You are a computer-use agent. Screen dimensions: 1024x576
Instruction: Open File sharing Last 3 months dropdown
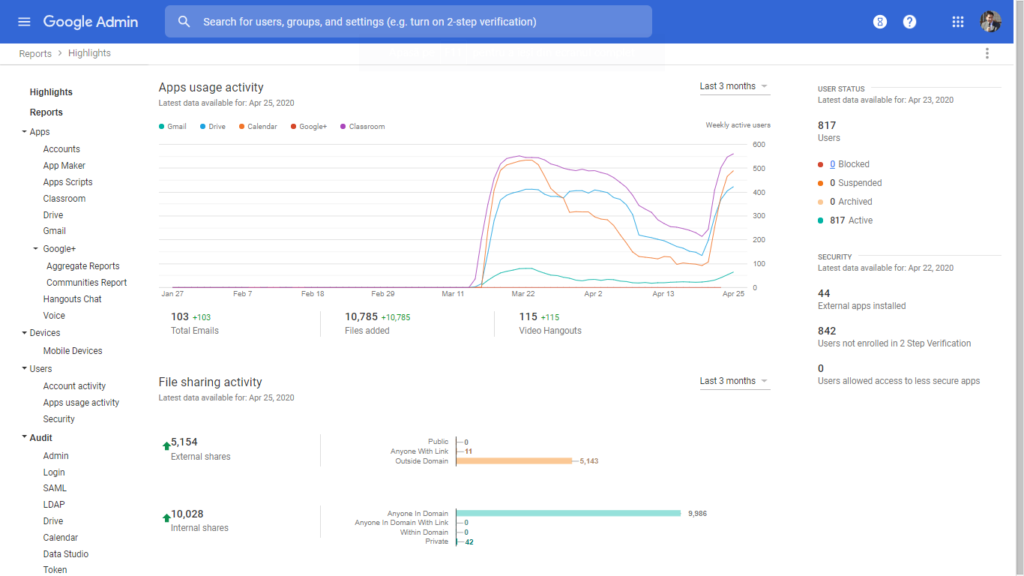[x=734, y=381]
